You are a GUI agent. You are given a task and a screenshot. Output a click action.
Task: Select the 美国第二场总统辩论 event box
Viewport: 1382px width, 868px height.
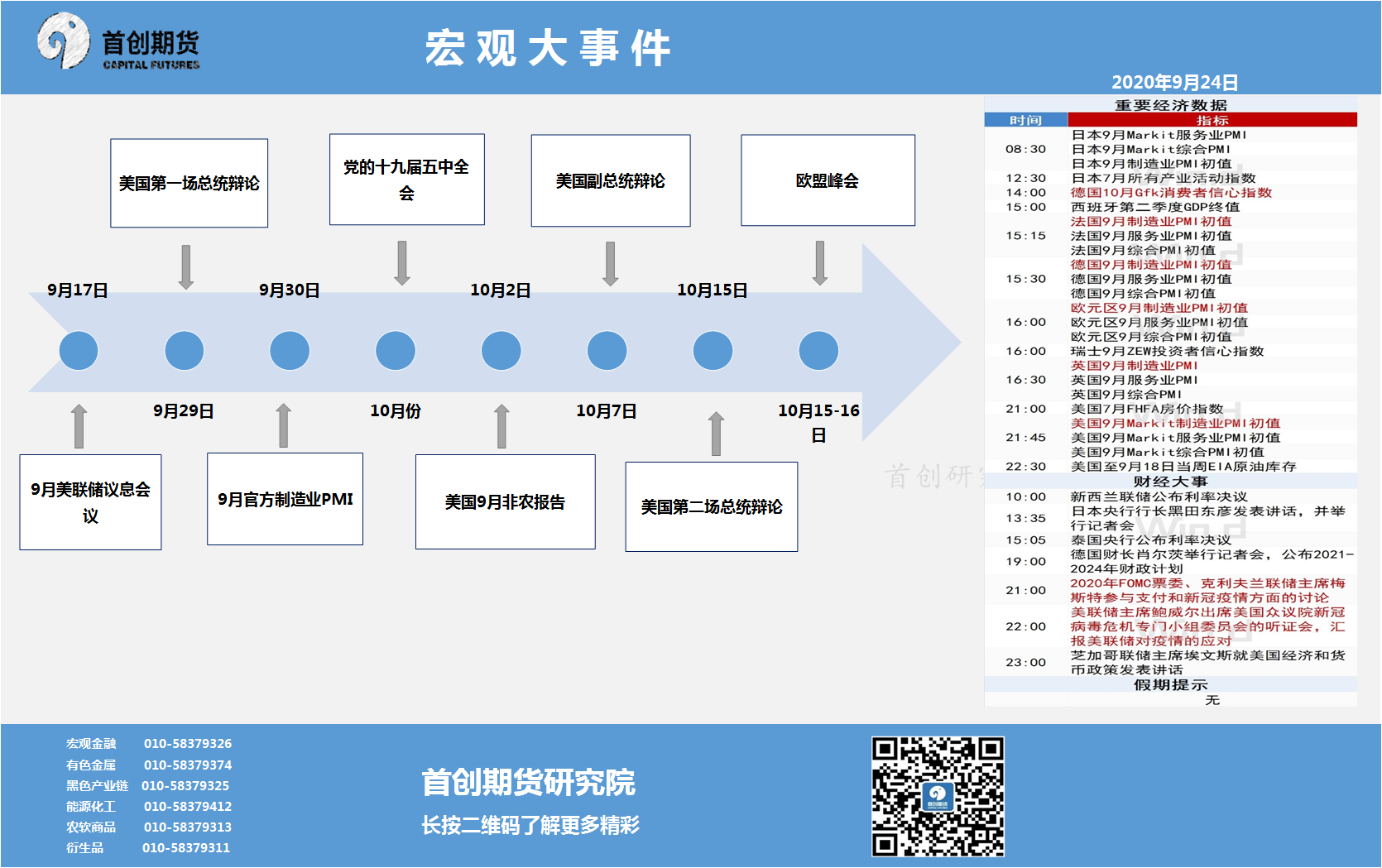[x=712, y=506]
